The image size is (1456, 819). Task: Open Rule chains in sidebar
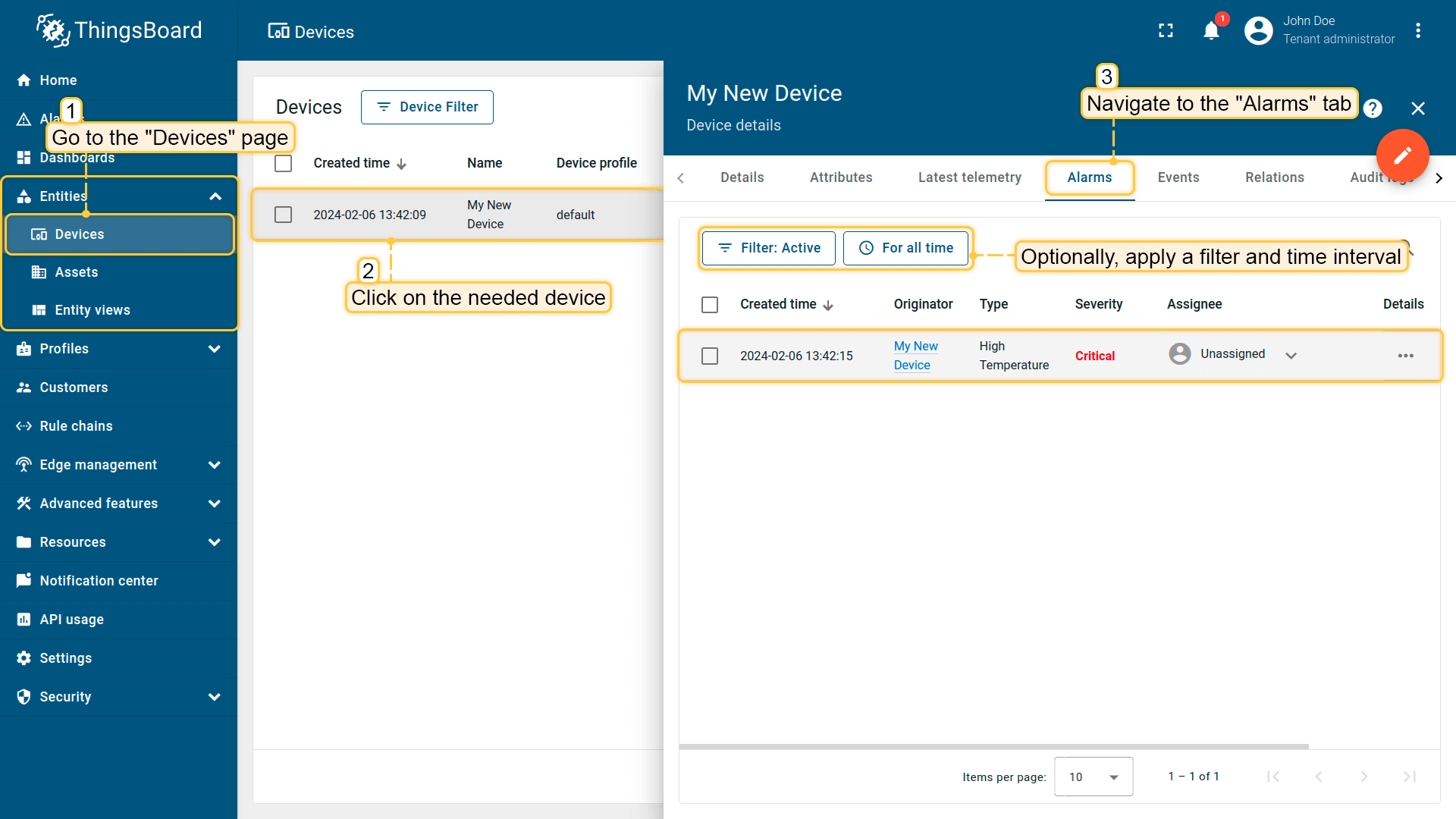click(76, 426)
